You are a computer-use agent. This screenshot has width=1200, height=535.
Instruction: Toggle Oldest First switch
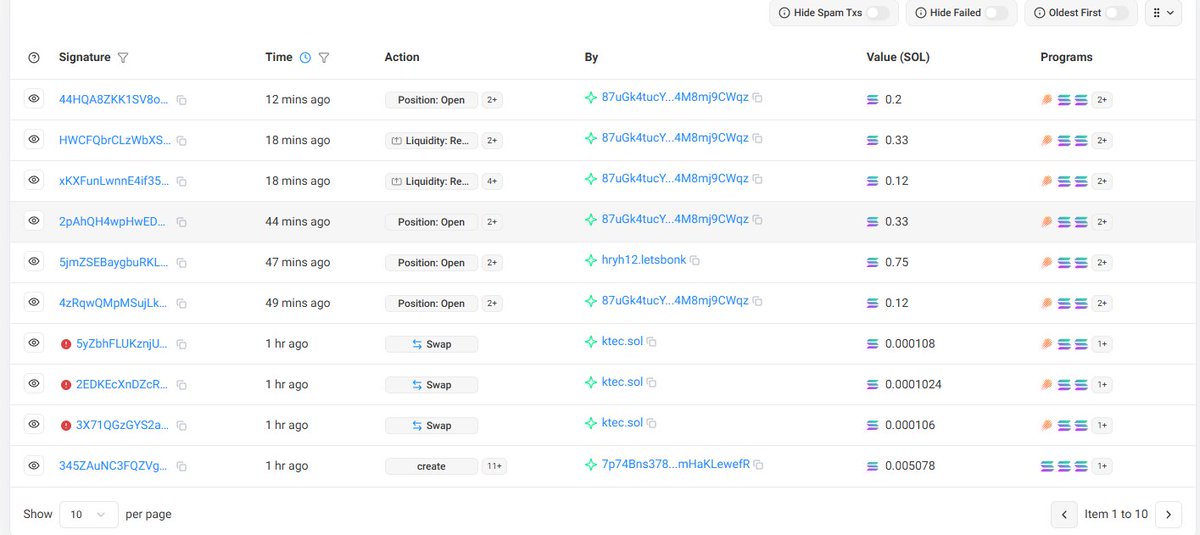click(1117, 13)
